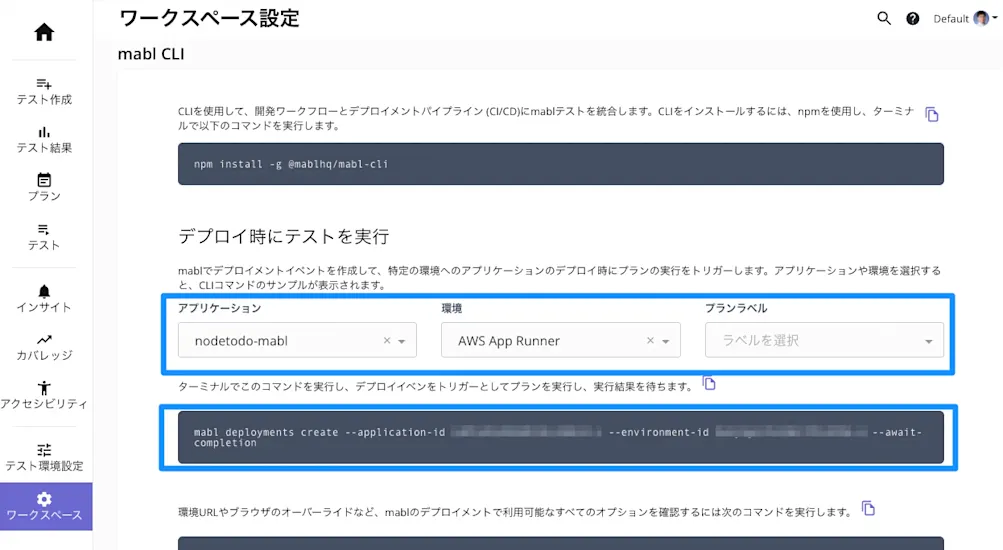Open the Default user account menu

click(965, 19)
